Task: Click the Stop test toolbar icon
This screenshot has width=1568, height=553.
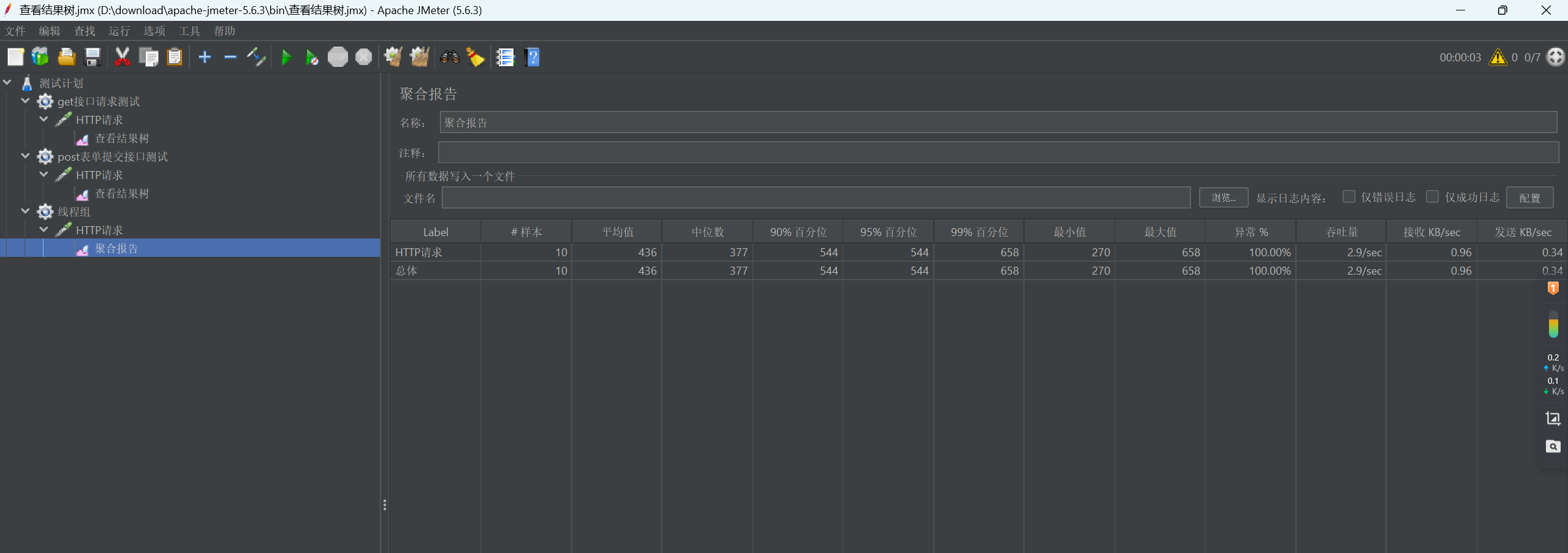Action: [x=338, y=57]
